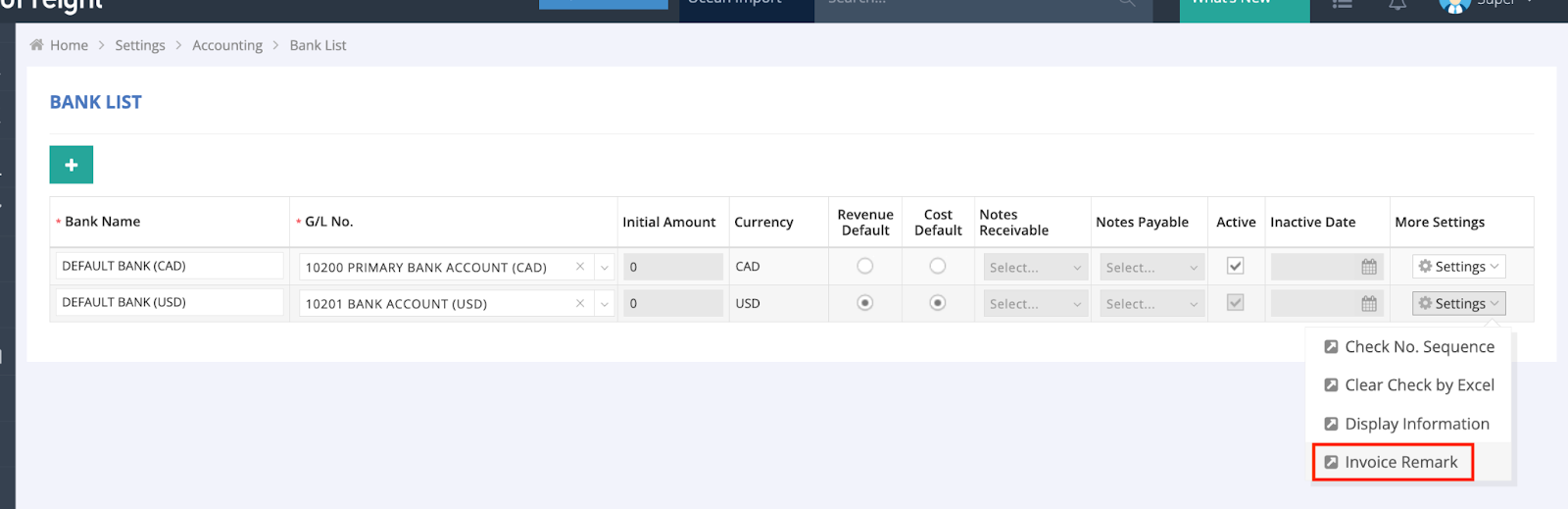Image resolution: width=1568 pixels, height=509 pixels.
Task: Open Settings dropdown for DEFAULT BANK (CAD)
Action: pyautogui.click(x=1458, y=267)
